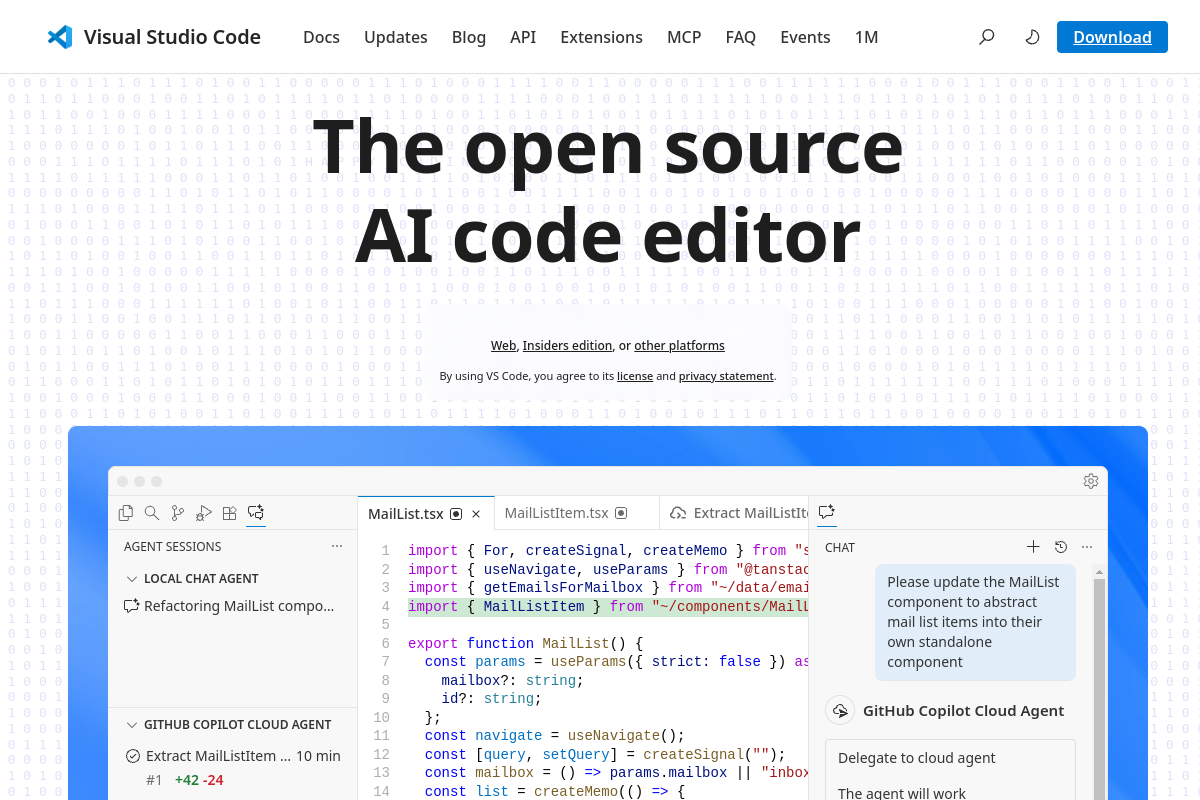
Task: Open the Agent Sessions overflow menu
Action: [337, 545]
